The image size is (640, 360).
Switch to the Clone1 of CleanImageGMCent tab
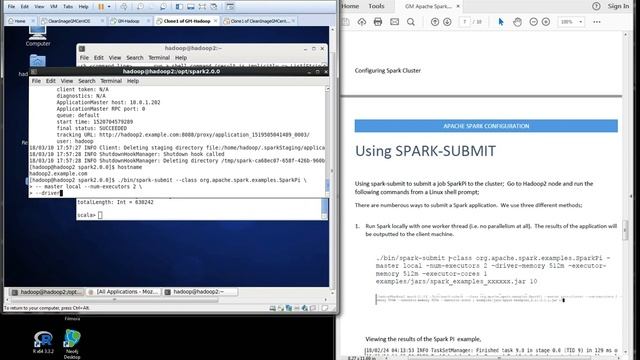[x=259, y=21]
